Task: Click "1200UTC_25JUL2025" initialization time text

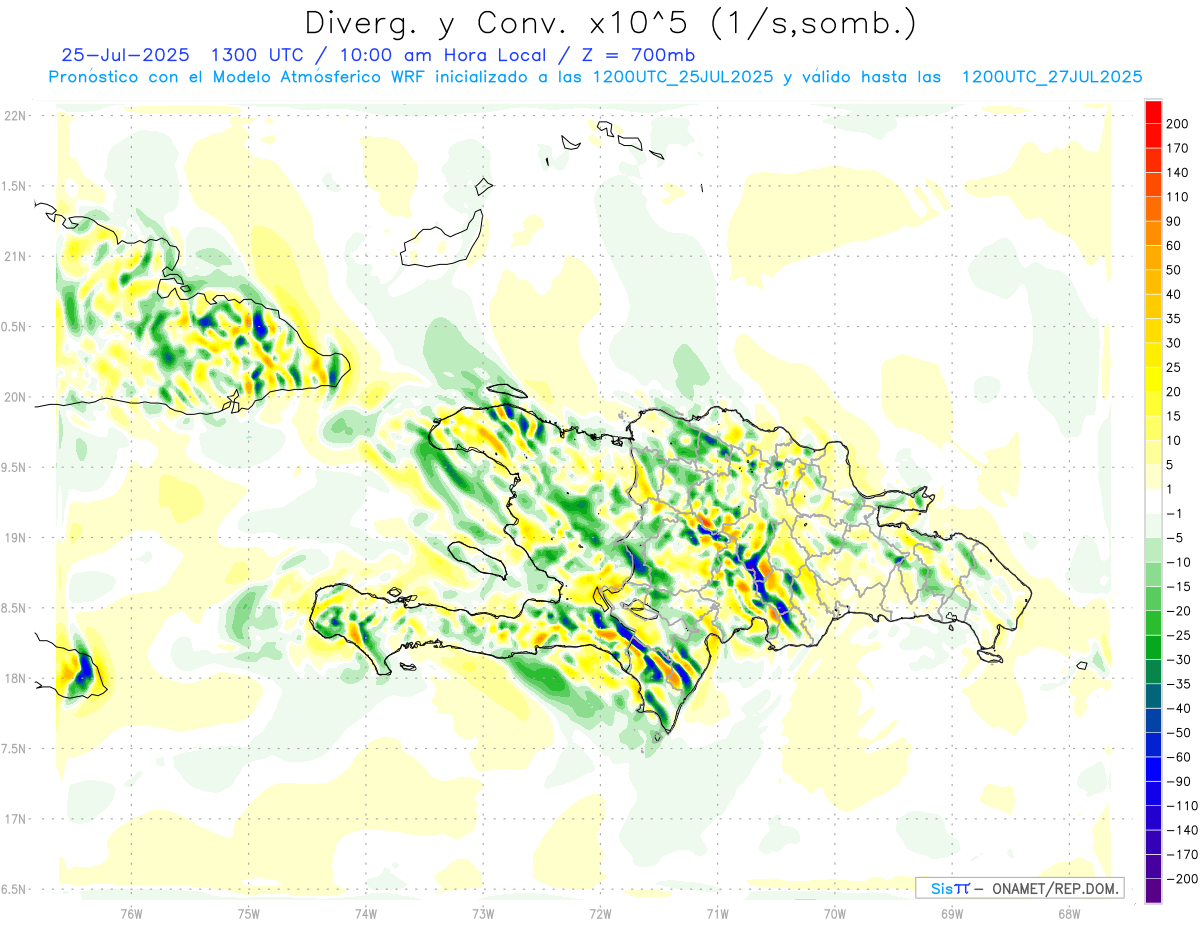Action: pos(682,77)
